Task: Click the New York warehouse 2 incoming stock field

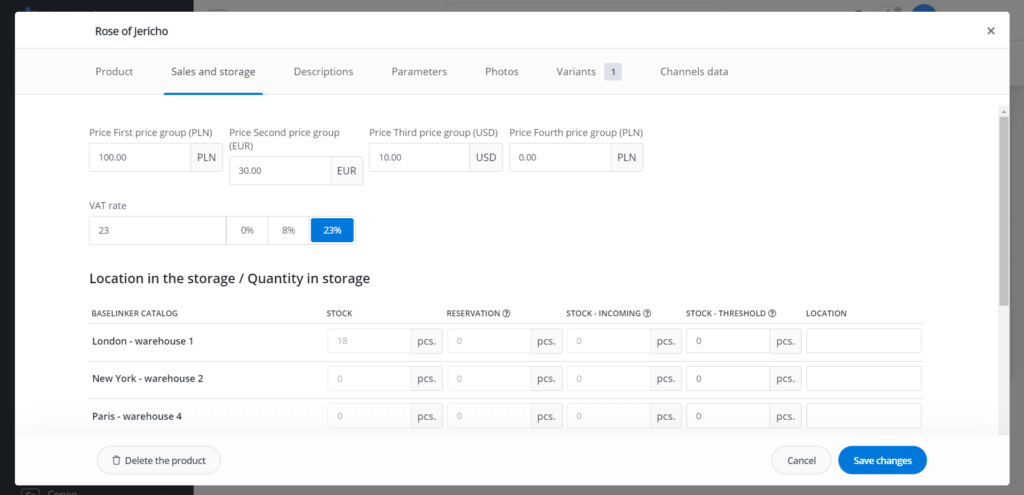Action: point(609,379)
